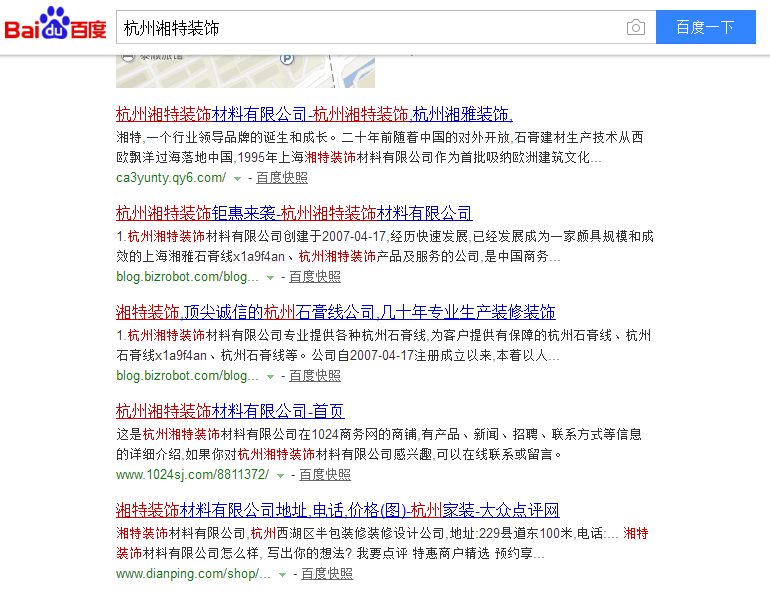Expand dropdown arrow next to ca3yunty.qy6.com
This screenshot has width=770, height=594.
(x=238, y=179)
